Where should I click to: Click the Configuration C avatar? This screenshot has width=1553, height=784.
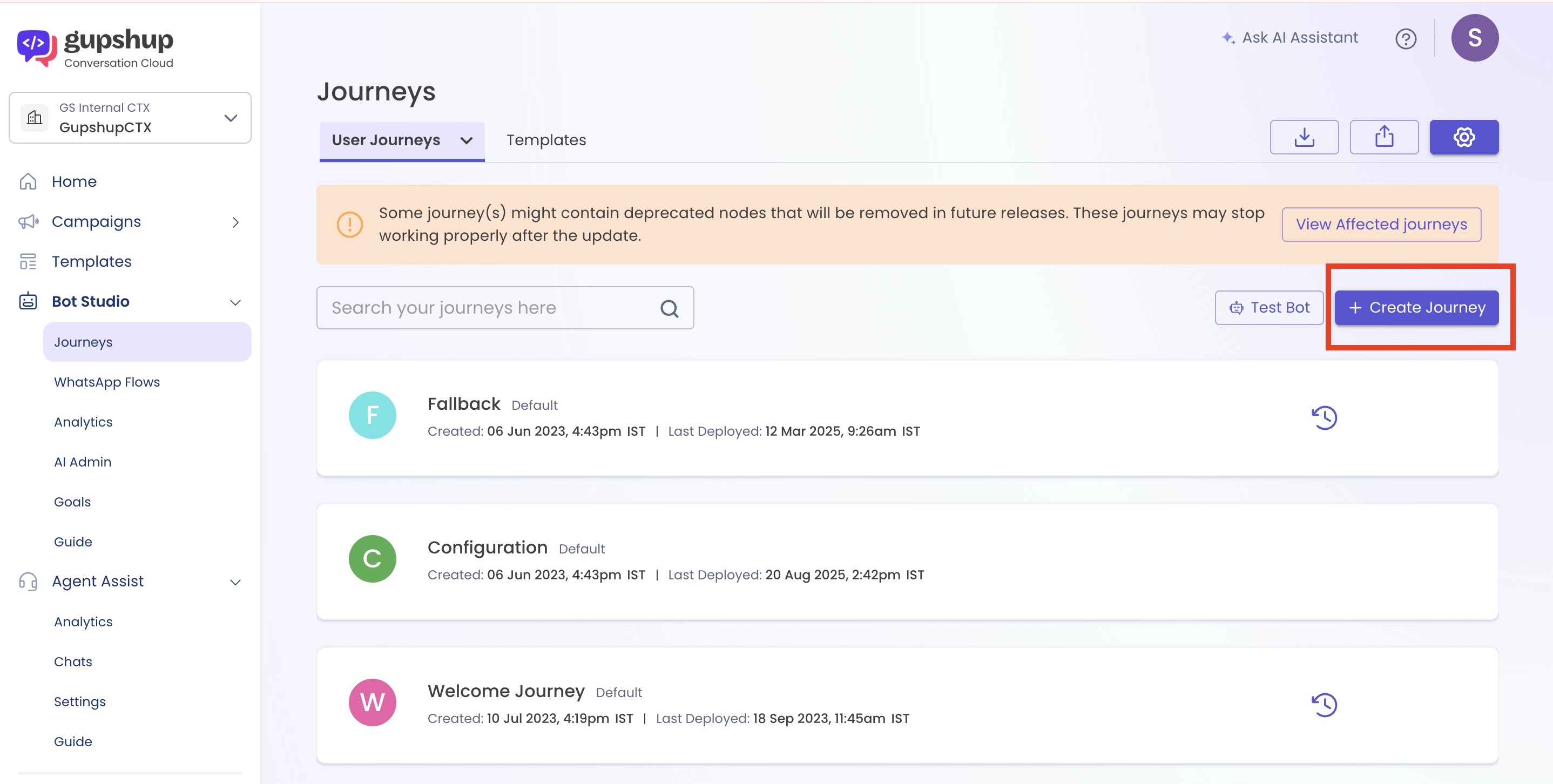pos(373,559)
